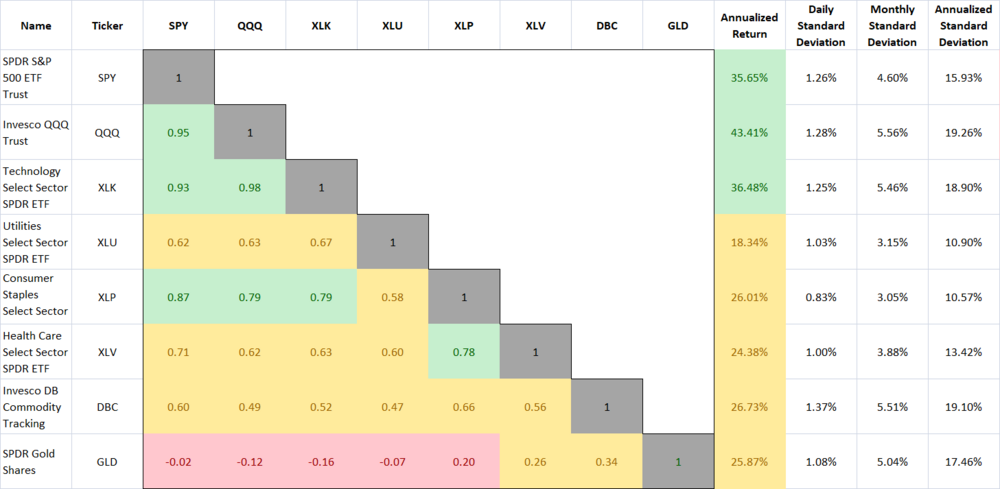Select the 19.26% annualized deviation cell
The width and height of the screenshot is (1000, 489).
pos(964,132)
